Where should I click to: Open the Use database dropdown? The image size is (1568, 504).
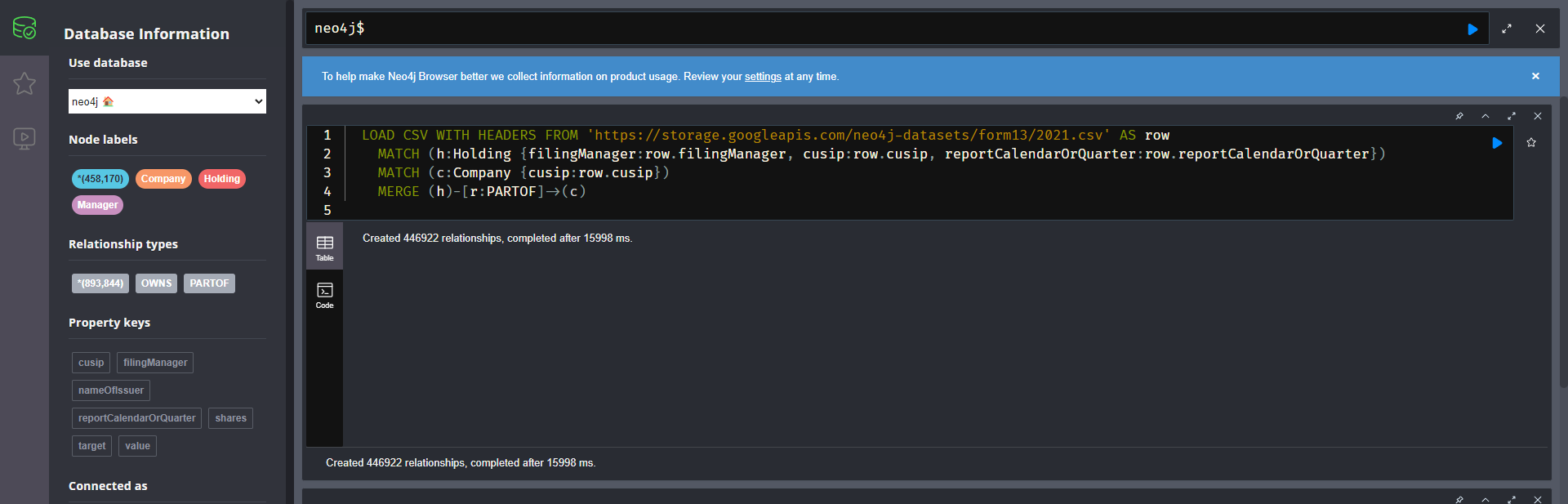[x=167, y=101]
